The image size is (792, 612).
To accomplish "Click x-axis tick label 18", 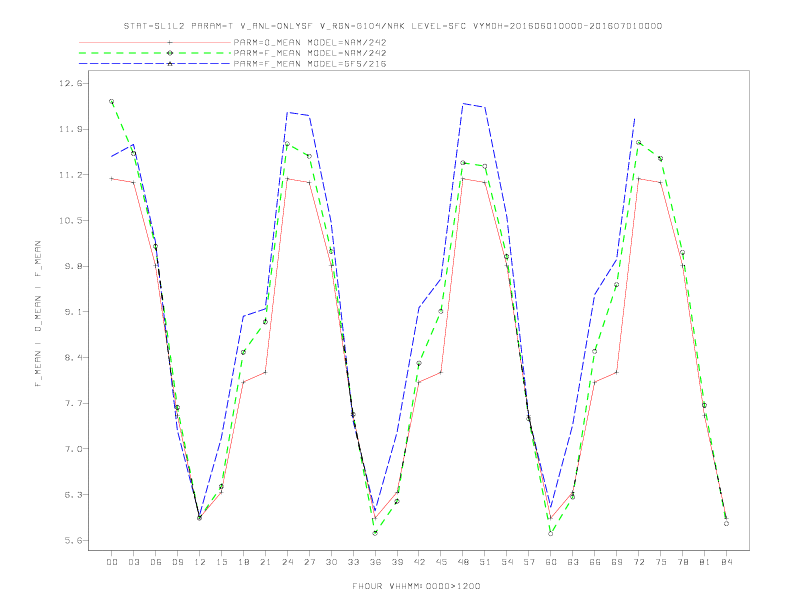I will click(x=243, y=562).
